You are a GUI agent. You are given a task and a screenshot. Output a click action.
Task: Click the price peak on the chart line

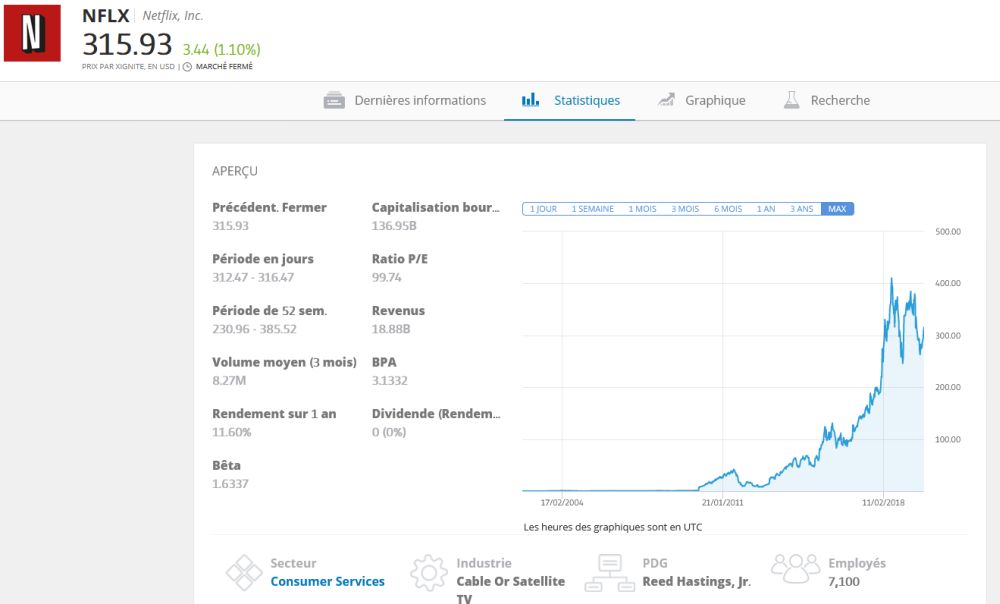tap(892, 279)
